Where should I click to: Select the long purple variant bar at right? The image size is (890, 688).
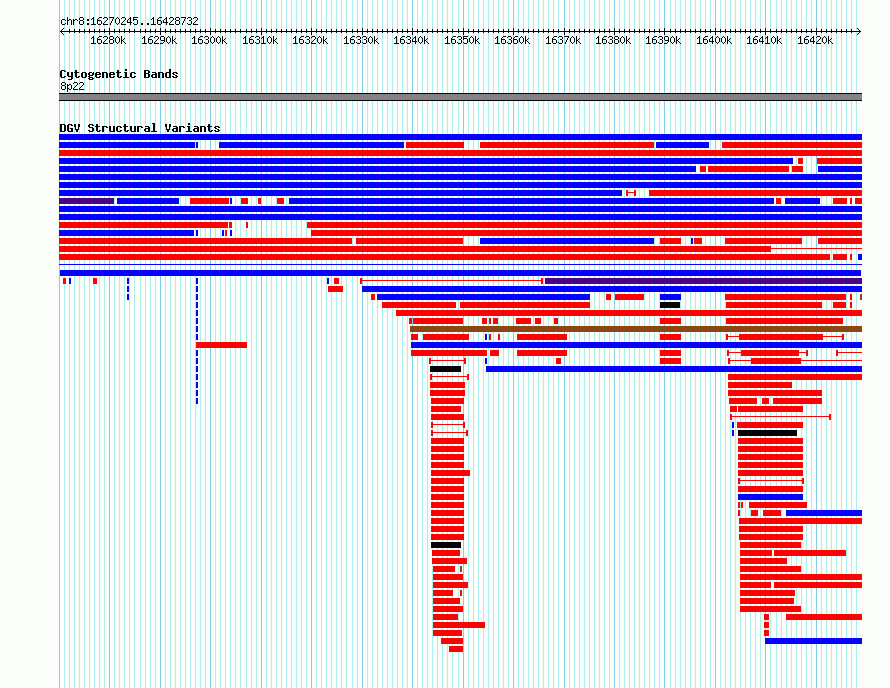(x=703, y=281)
